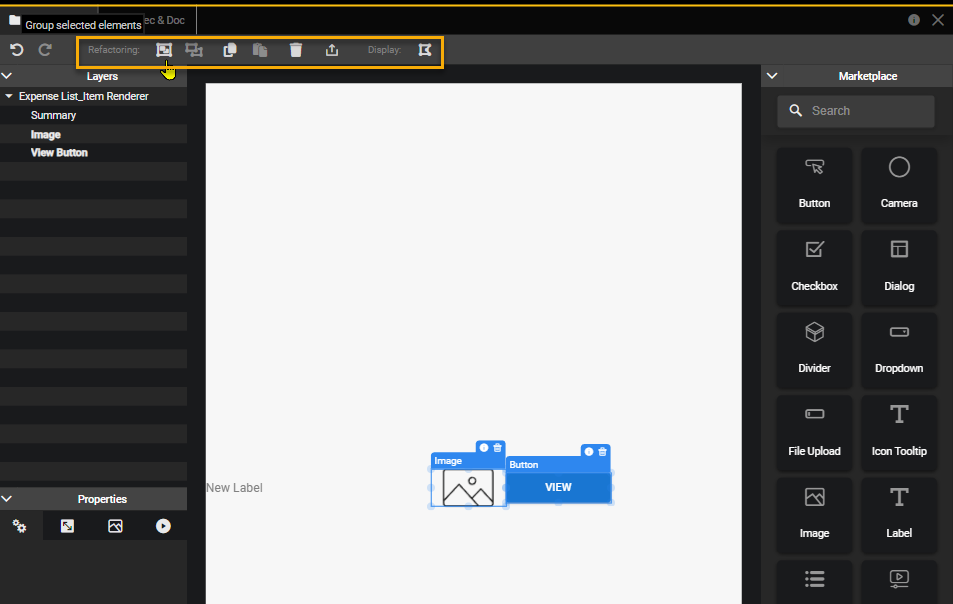The image size is (953, 604).
Task: Click the Marketplace Search field
Action: pos(856,111)
